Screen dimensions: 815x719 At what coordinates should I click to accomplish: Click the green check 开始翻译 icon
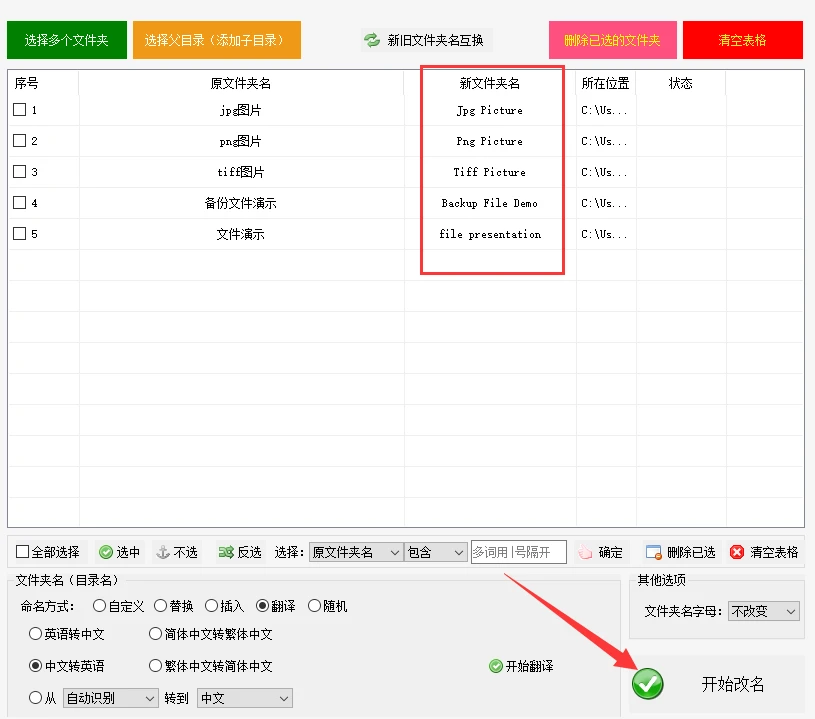(x=496, y=666)
